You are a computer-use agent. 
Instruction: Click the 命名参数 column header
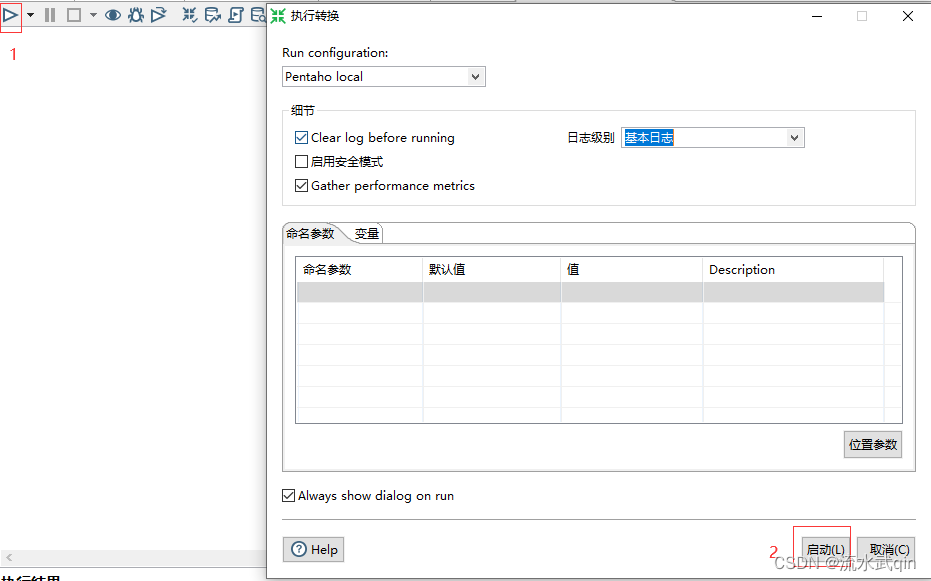pyautogui.click(x=359, y=269)
